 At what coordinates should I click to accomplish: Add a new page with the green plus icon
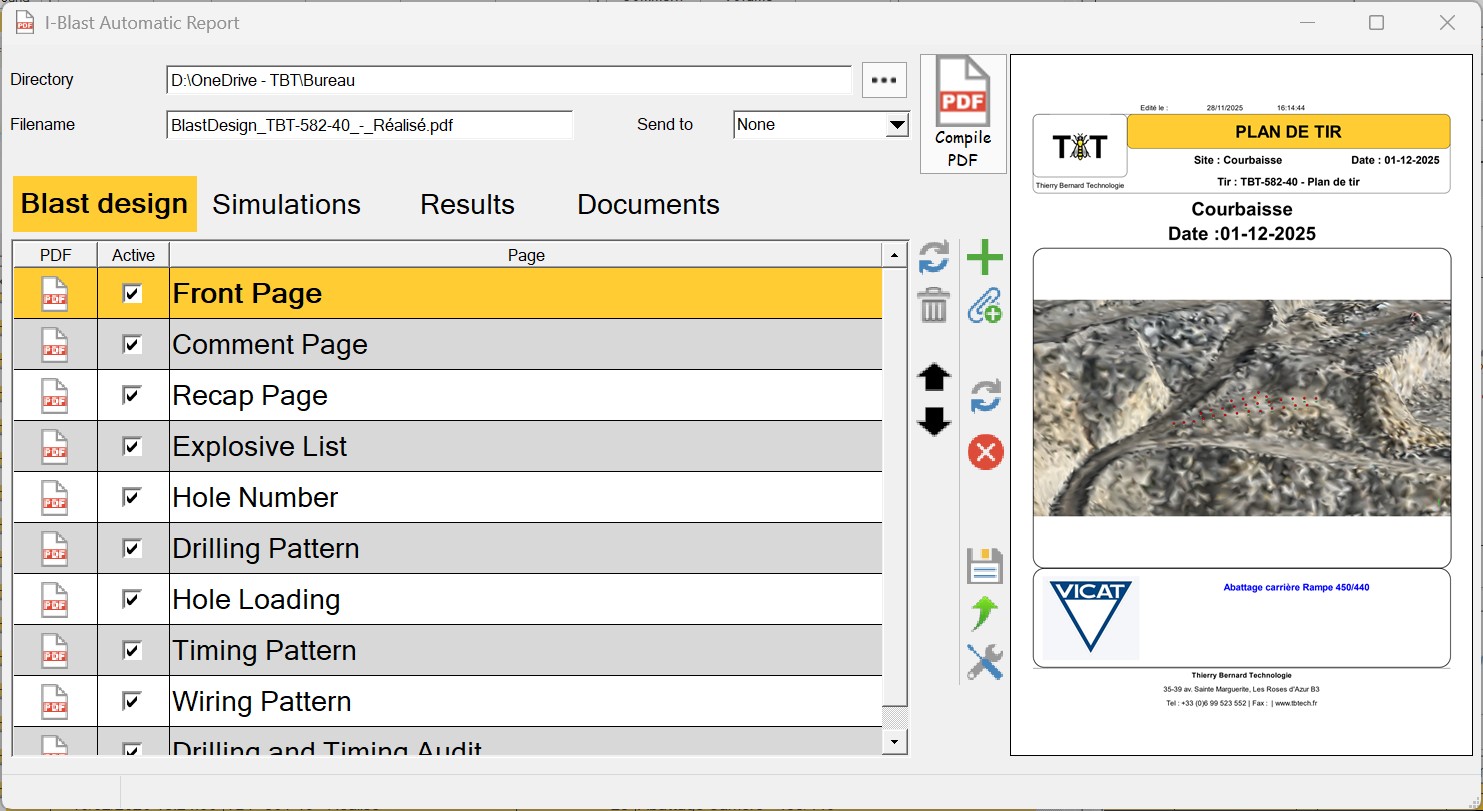tap(985, 257)
